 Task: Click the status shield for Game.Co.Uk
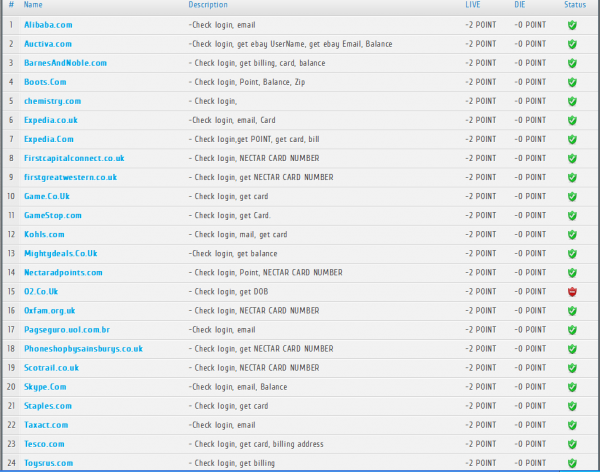tap(572, 197)
